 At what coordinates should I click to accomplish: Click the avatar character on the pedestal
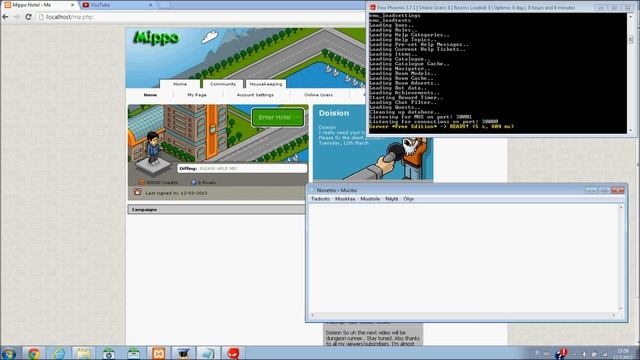click(153, 148)
